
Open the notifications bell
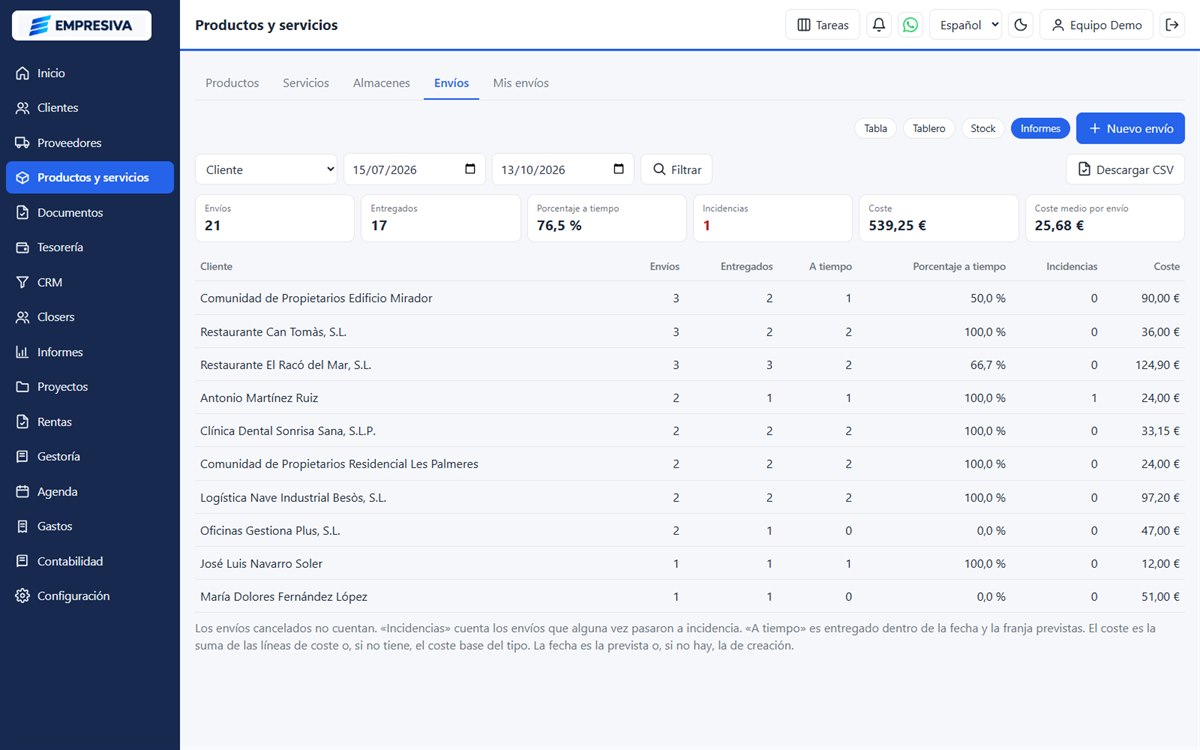pyautogui.click(x=879, y=25)
